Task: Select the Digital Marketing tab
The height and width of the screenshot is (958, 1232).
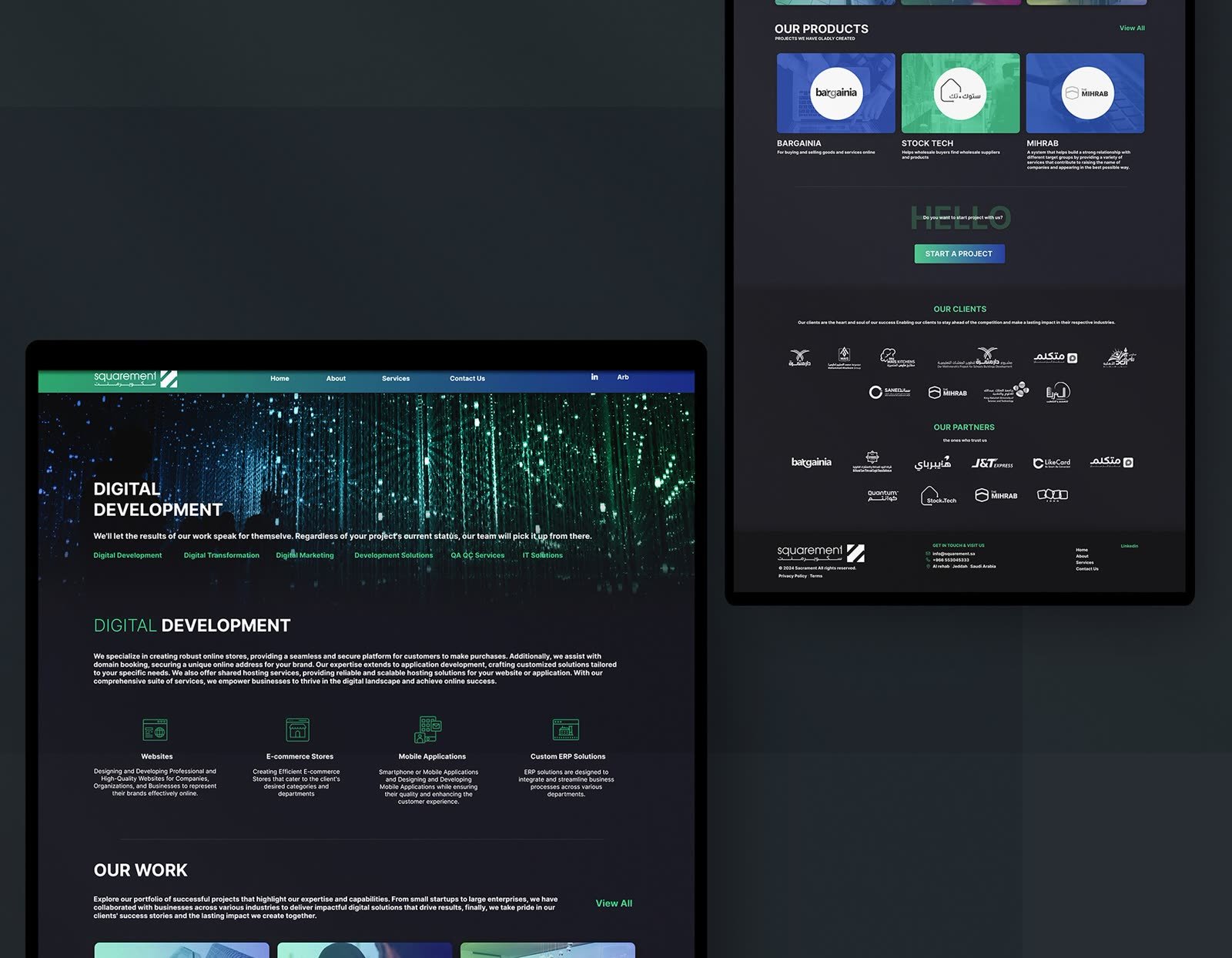Action: (305, 555)
